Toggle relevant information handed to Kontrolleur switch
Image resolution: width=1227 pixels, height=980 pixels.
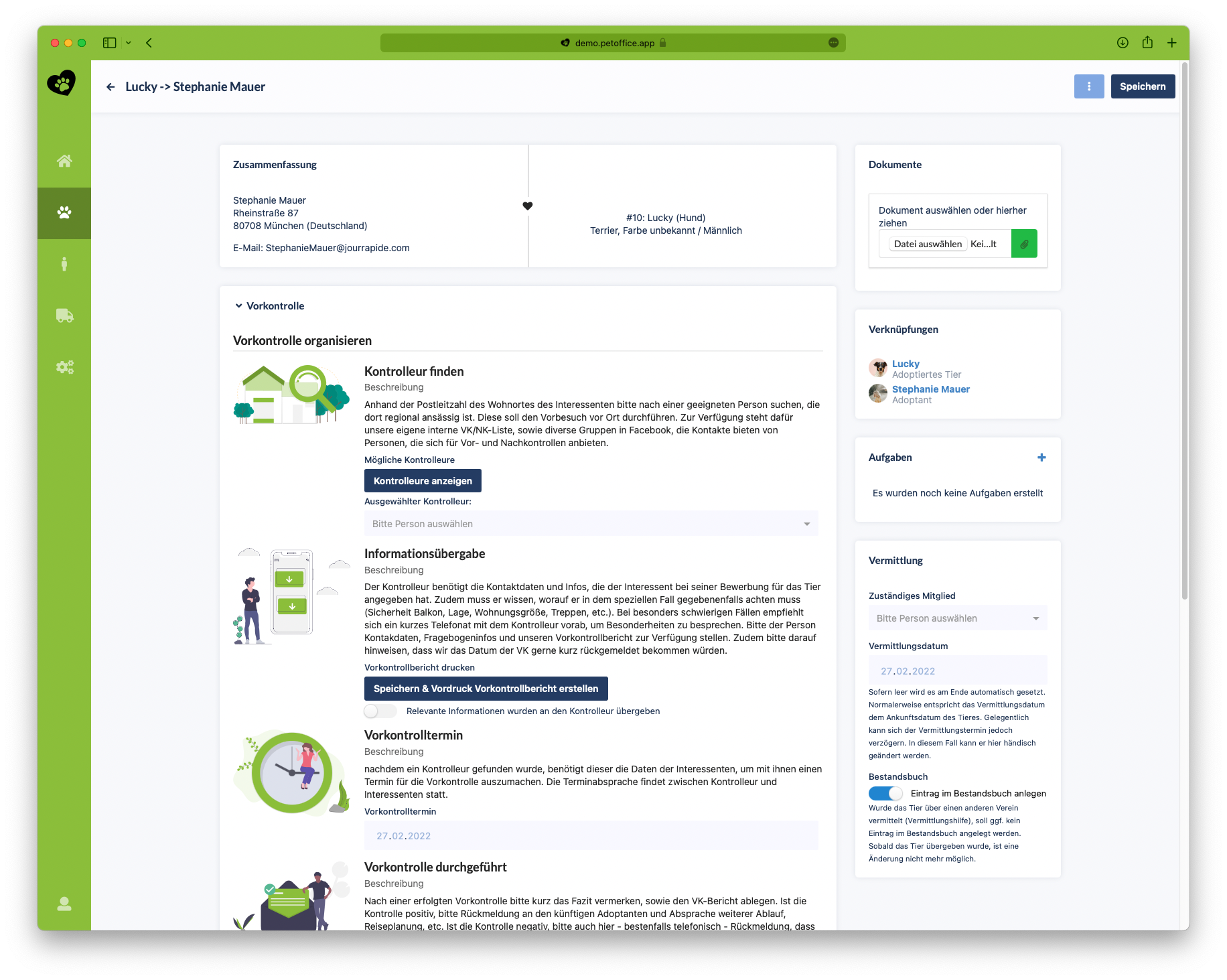pyautogui.click(x=380, y=711)
